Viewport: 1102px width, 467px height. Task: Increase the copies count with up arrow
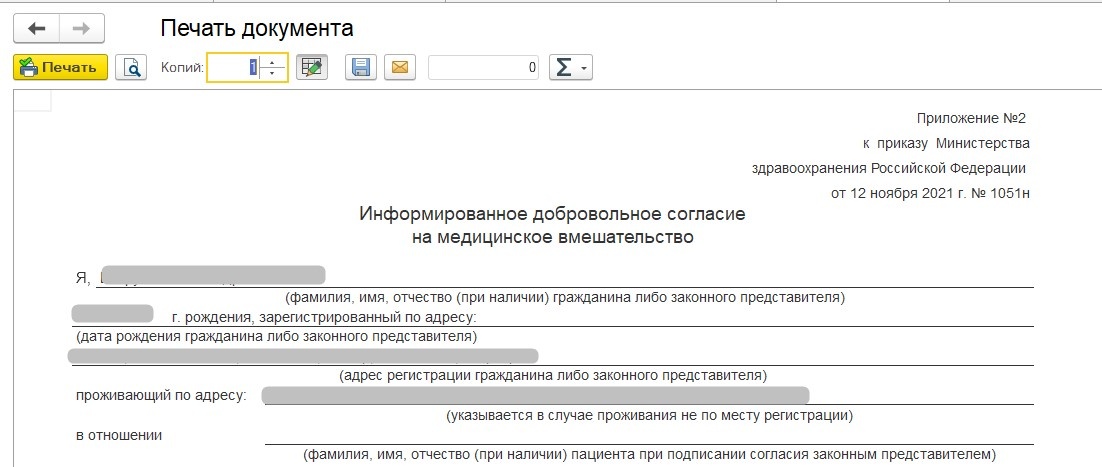(273, 61)
